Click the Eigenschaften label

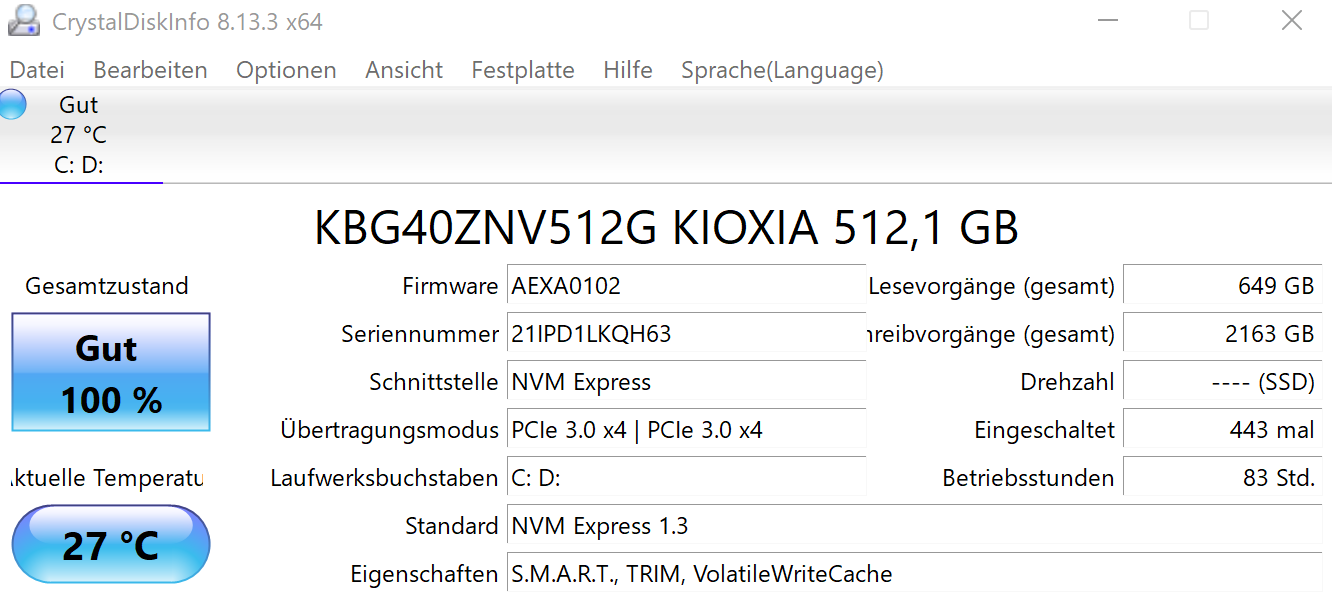coord(424,574)
